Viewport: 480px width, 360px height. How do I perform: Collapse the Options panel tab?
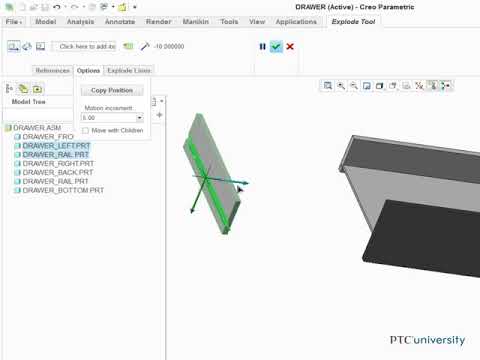(x=88, y=71)
